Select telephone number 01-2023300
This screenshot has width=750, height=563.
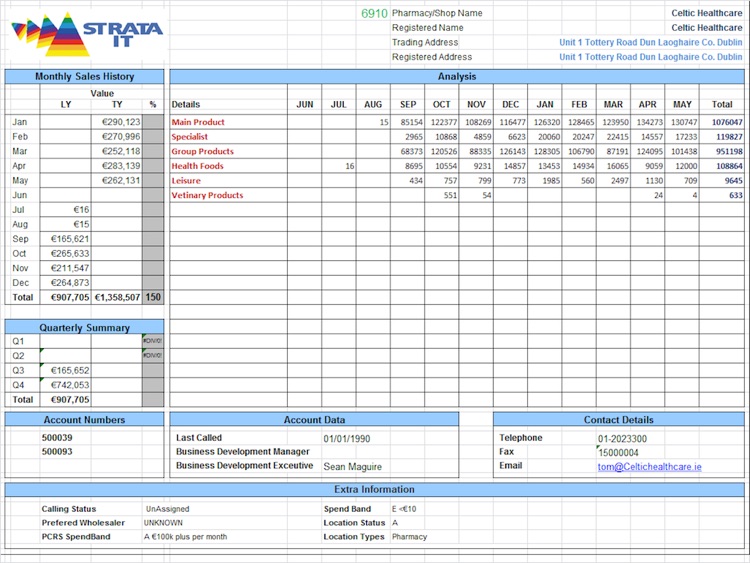[622, 439]
